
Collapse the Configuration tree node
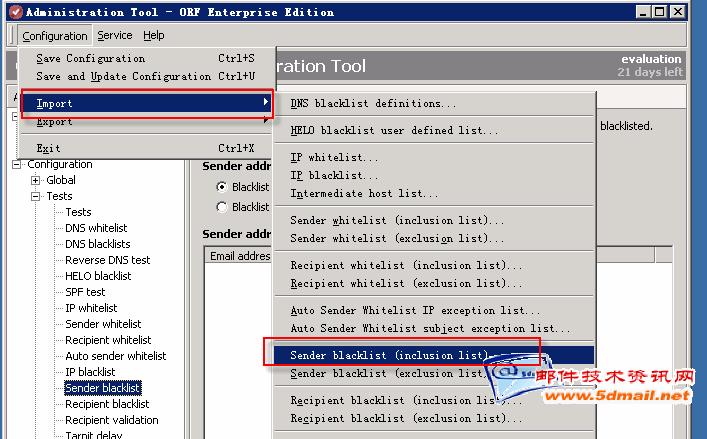[x=18, y=164]
